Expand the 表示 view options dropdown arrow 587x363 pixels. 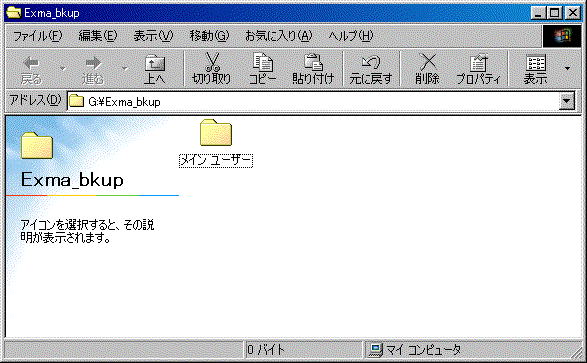pos(568,68)
